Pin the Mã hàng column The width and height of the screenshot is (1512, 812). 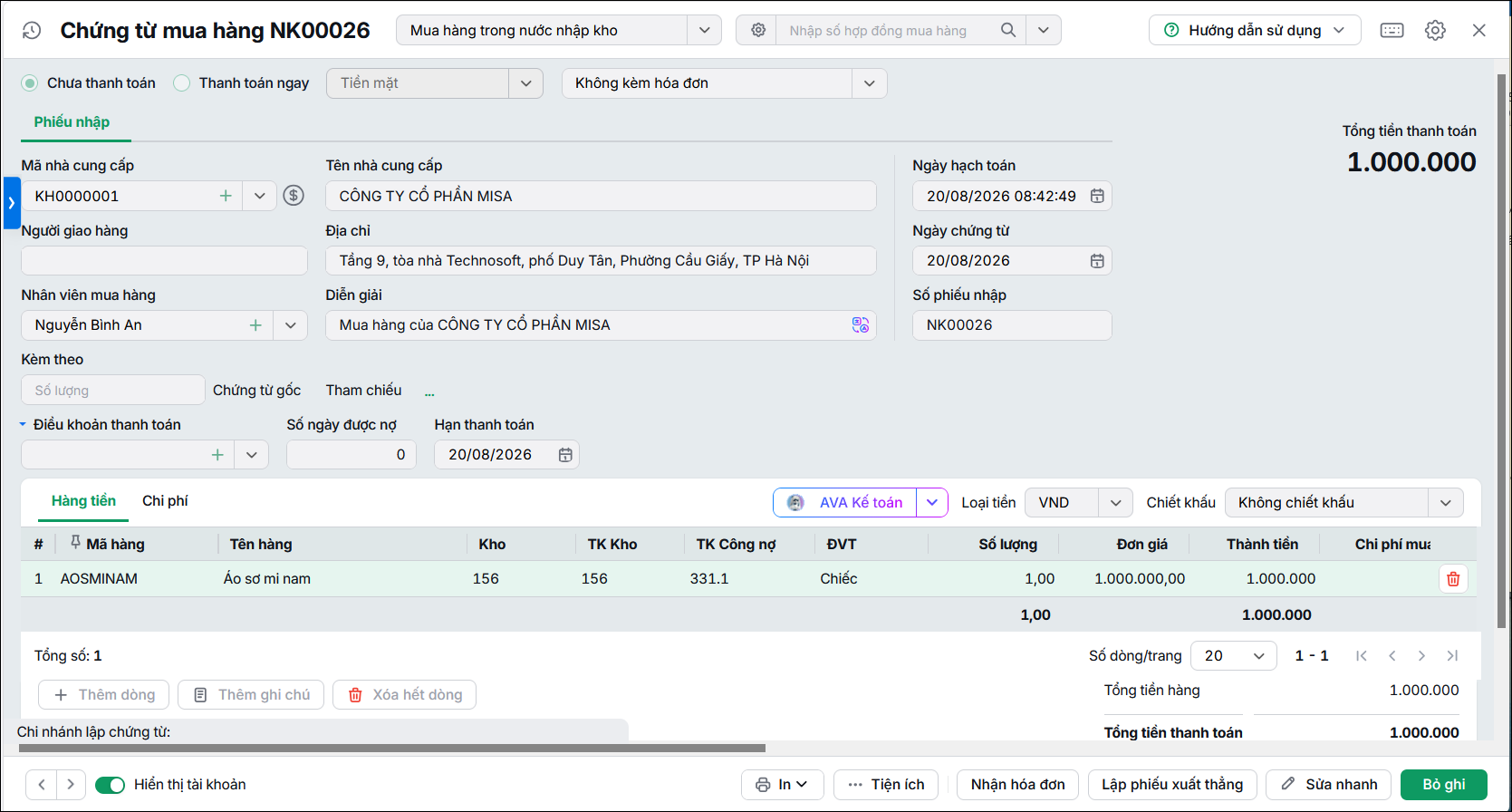[x=75, y=543]
